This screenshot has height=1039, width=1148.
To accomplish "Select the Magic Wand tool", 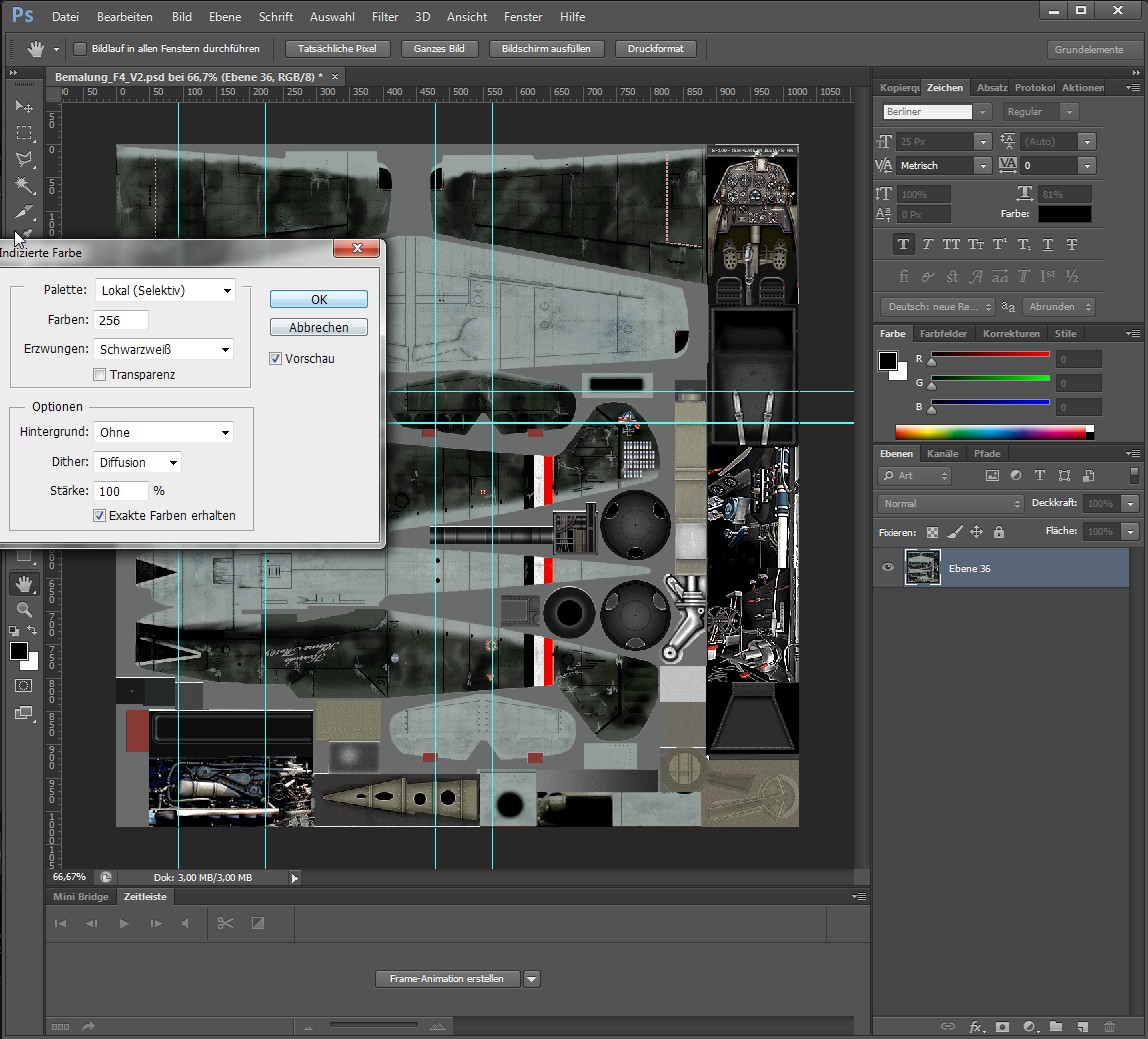I will (x=24, y=185).
